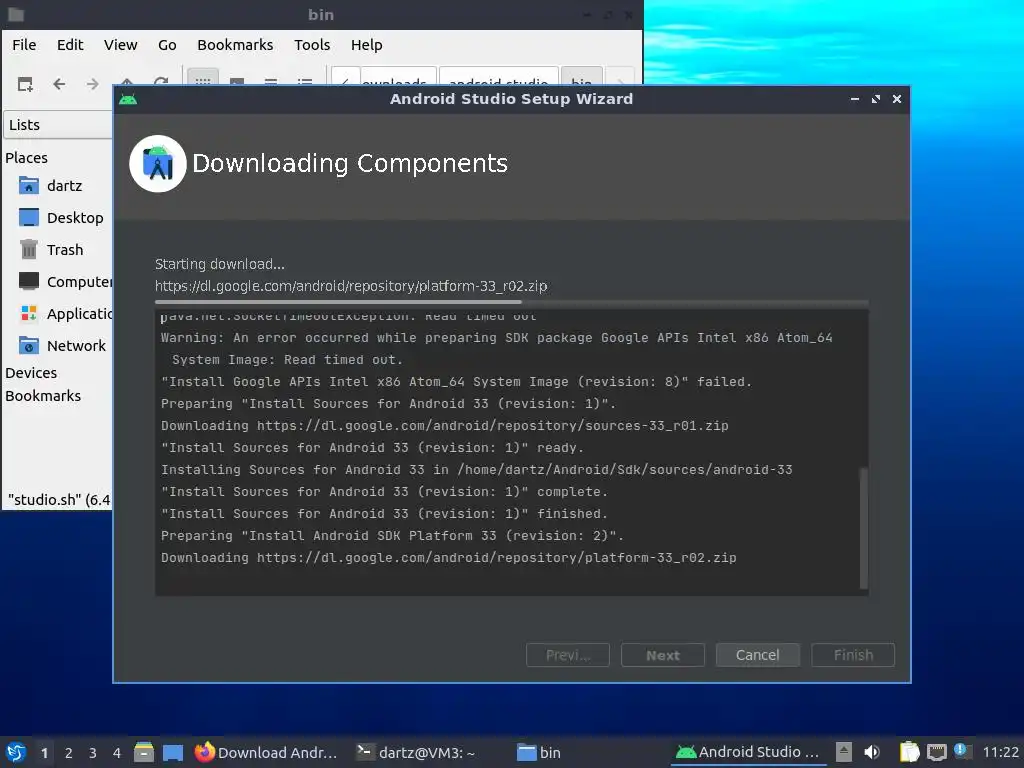This screenshot has height=768, width=1024.
Task: Click the new tab icon in file manager toolbar
Action: (25, 84)
